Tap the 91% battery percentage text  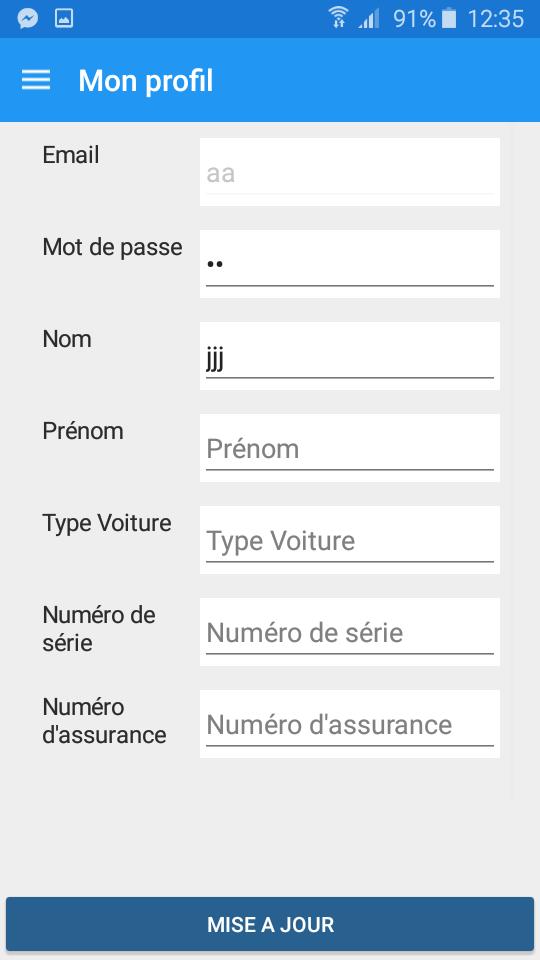point(414,19)
